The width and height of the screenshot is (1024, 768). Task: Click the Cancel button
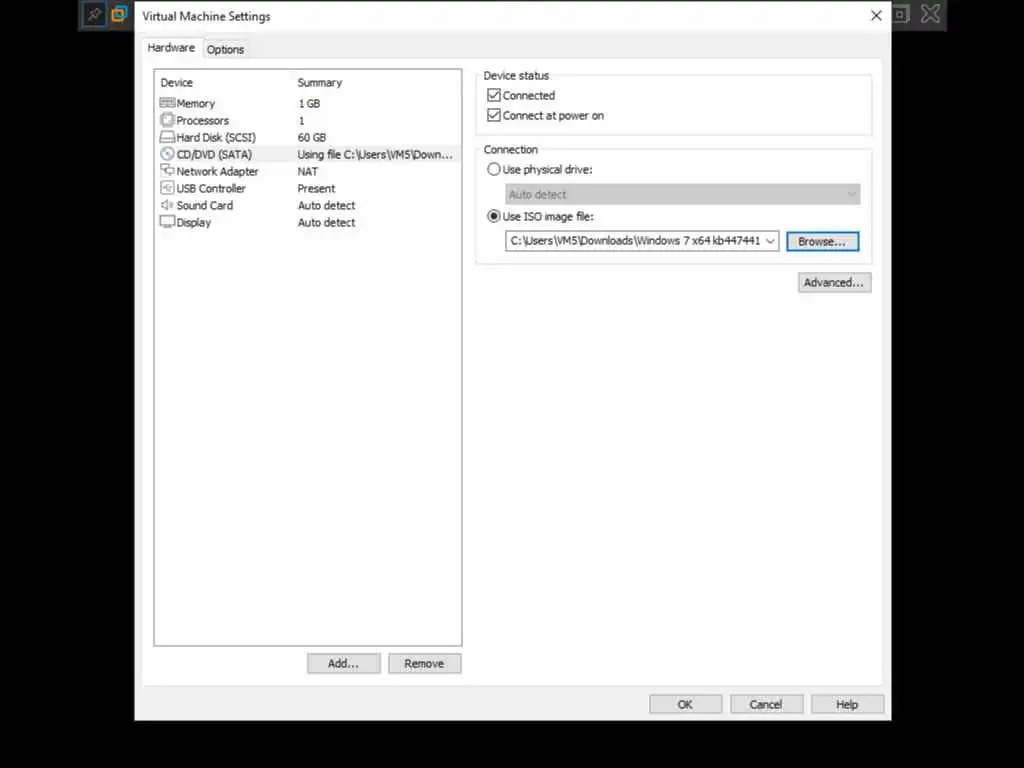click(x=766, y=705)
